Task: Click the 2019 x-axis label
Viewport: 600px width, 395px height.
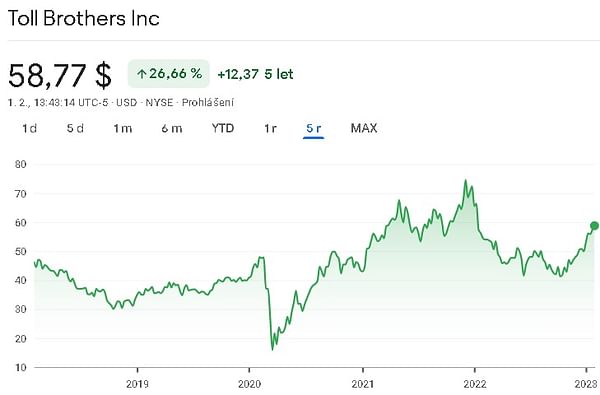Action: coord(137,384)
